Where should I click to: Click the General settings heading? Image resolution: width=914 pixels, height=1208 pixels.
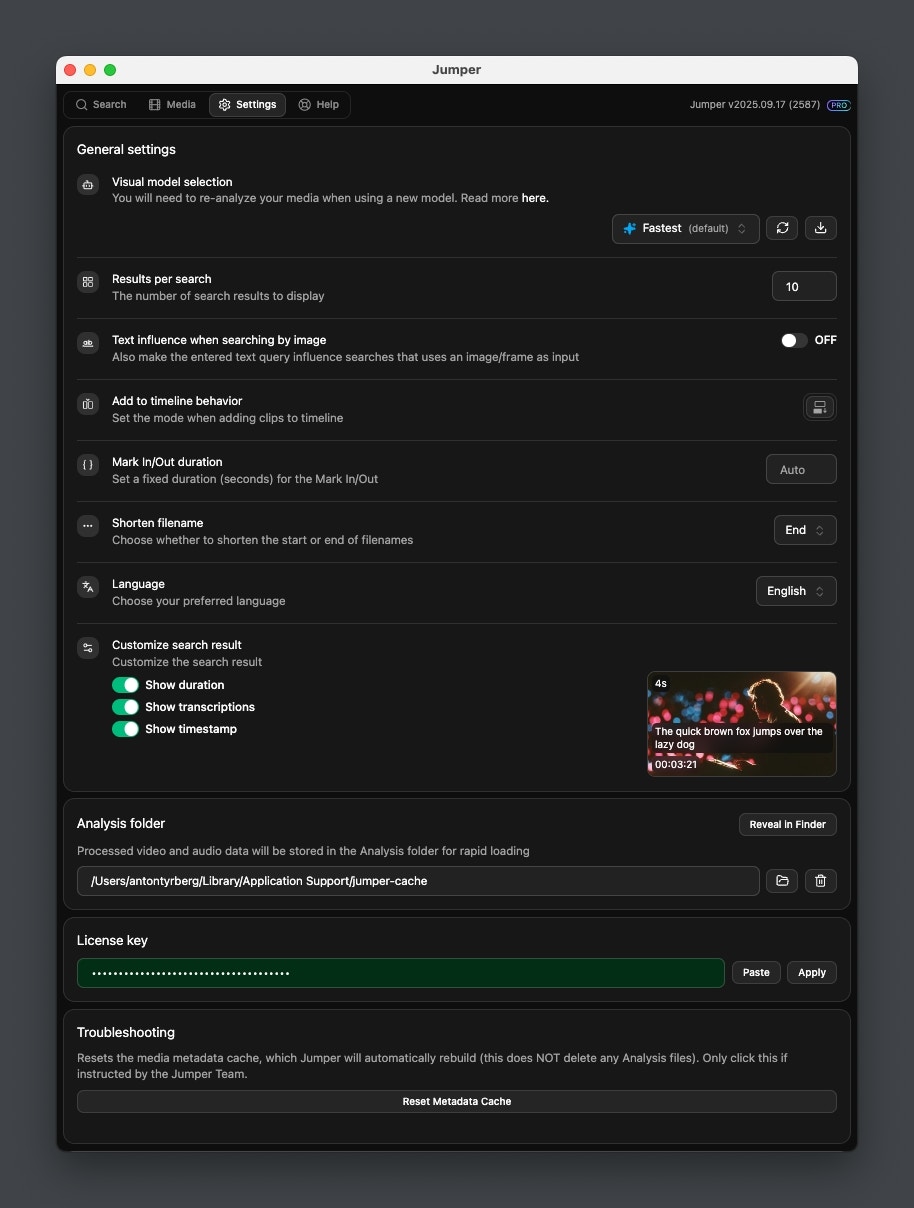click(126, 149)
